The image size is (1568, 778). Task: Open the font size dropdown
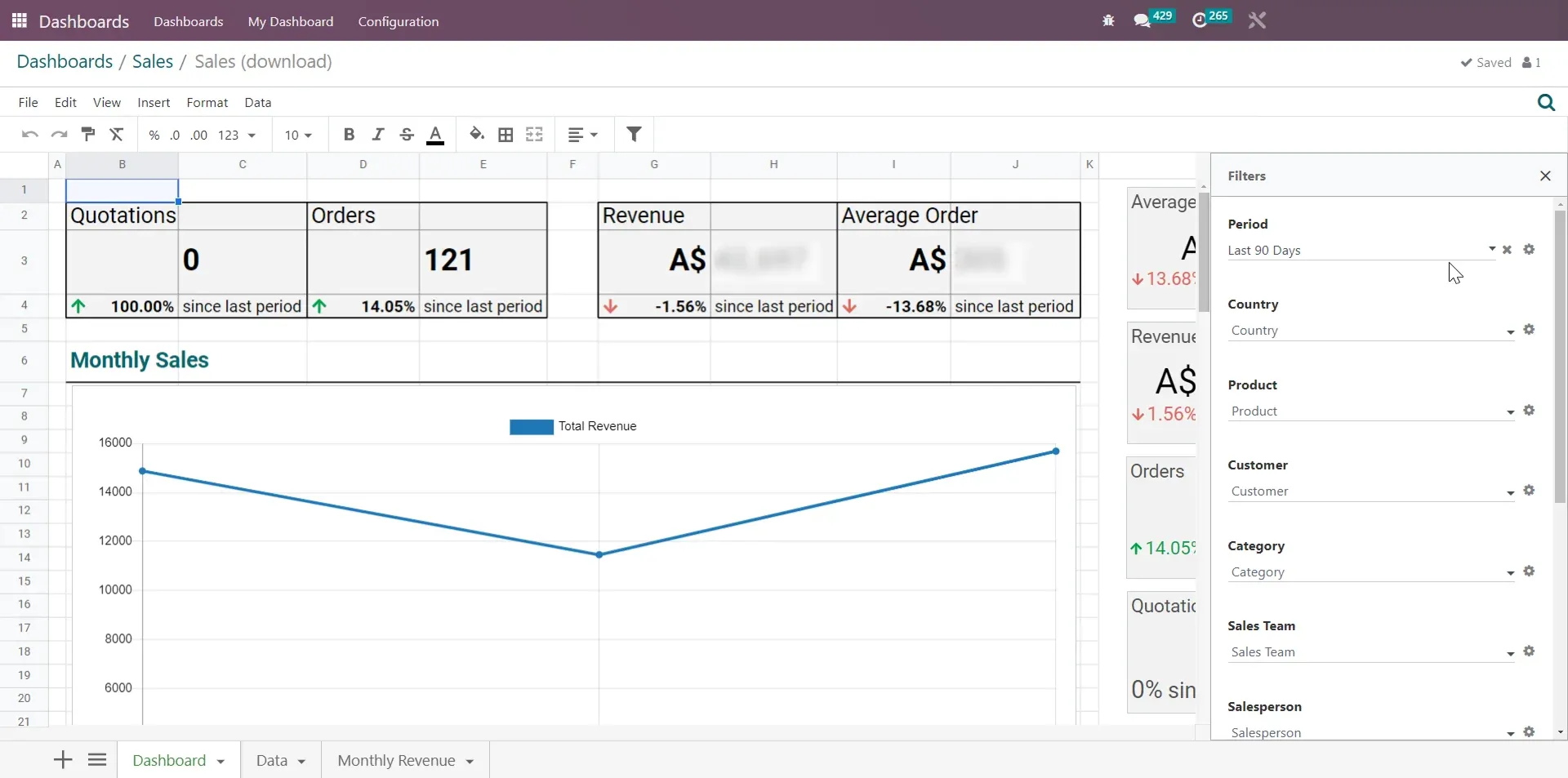(x=298, y=135)
